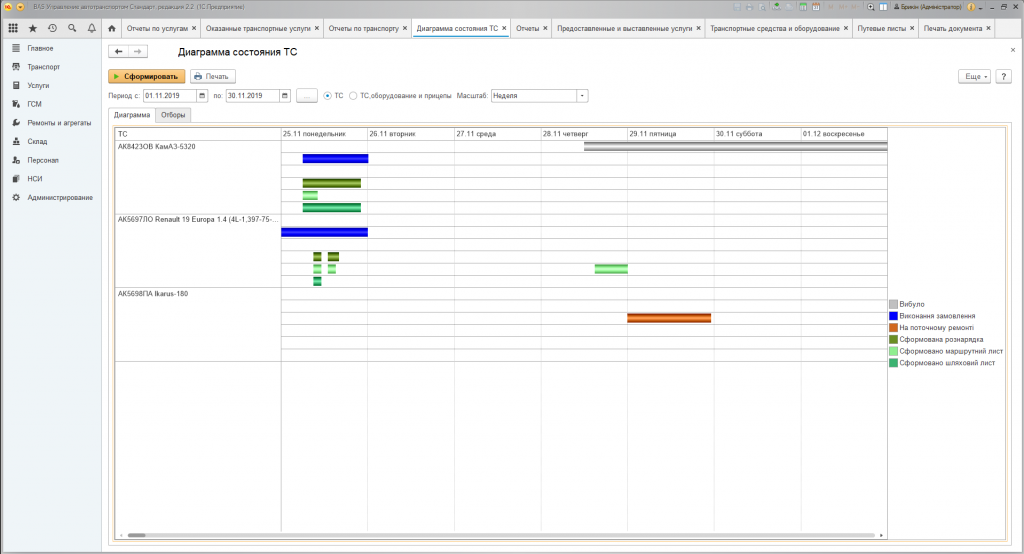Click the panel layout icon in title bar
The image size is (1024, 554).
click(x=883, y=7)
